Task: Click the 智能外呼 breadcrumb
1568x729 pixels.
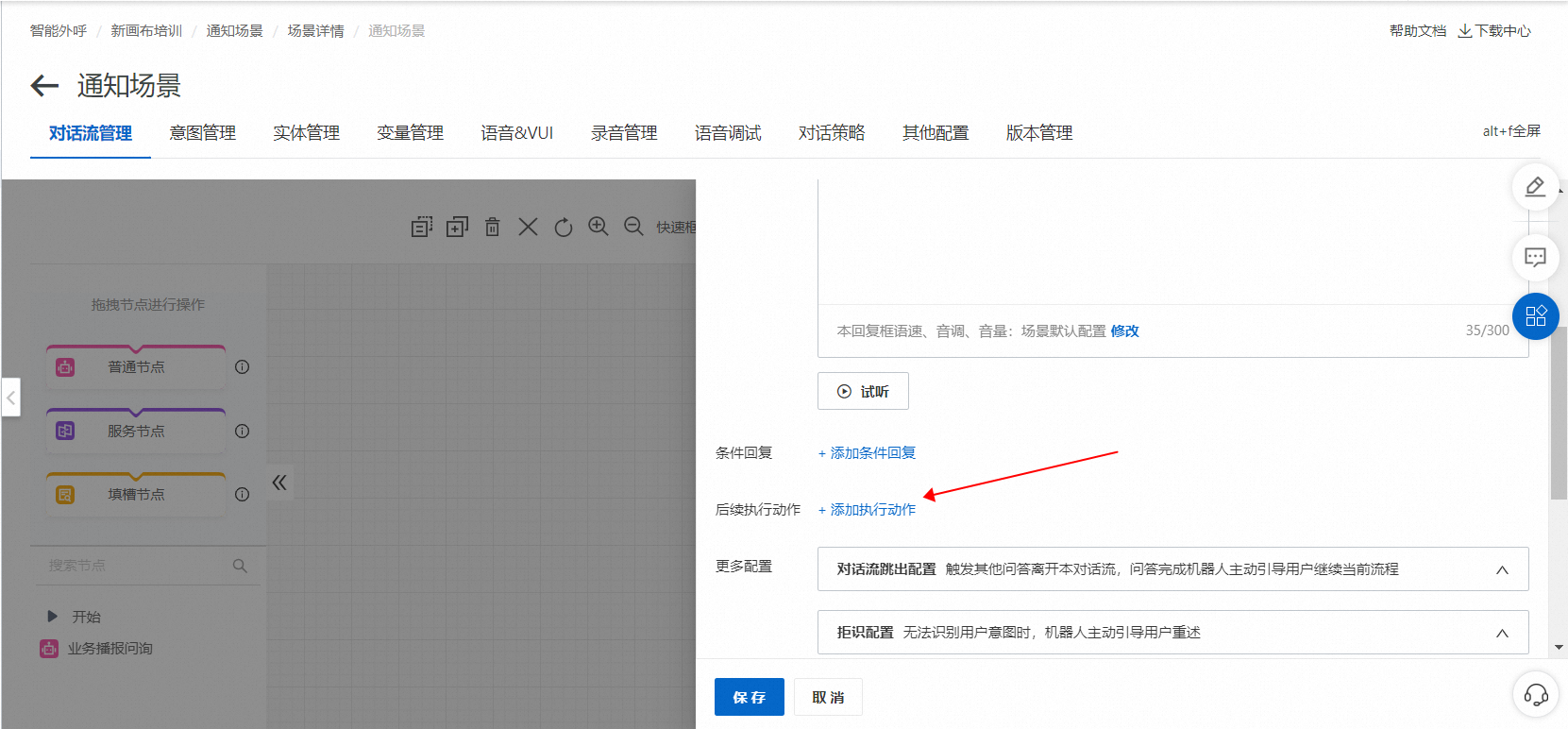Action: 59,31
